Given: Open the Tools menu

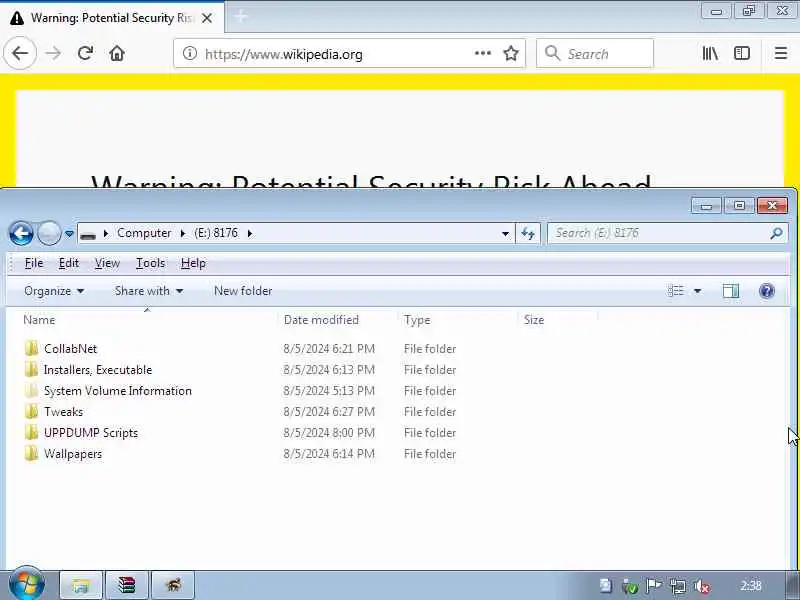Looking at the screenshot, I should pos(150,263).
